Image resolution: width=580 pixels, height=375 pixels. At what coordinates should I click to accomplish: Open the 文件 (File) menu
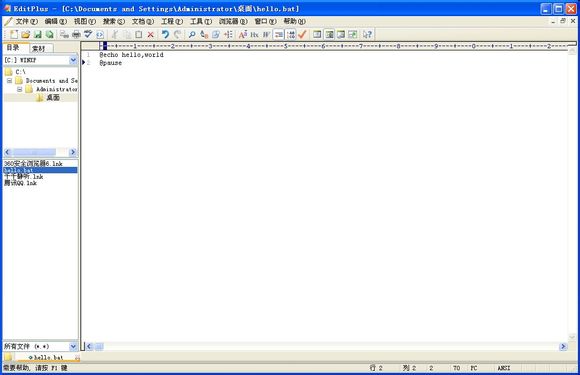point(26,21)
